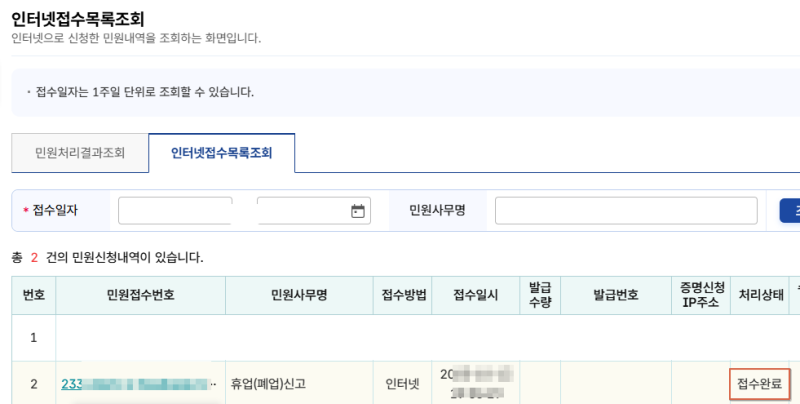
Task: Focus the 민원사무명 search text box
Action: (626, 211)
